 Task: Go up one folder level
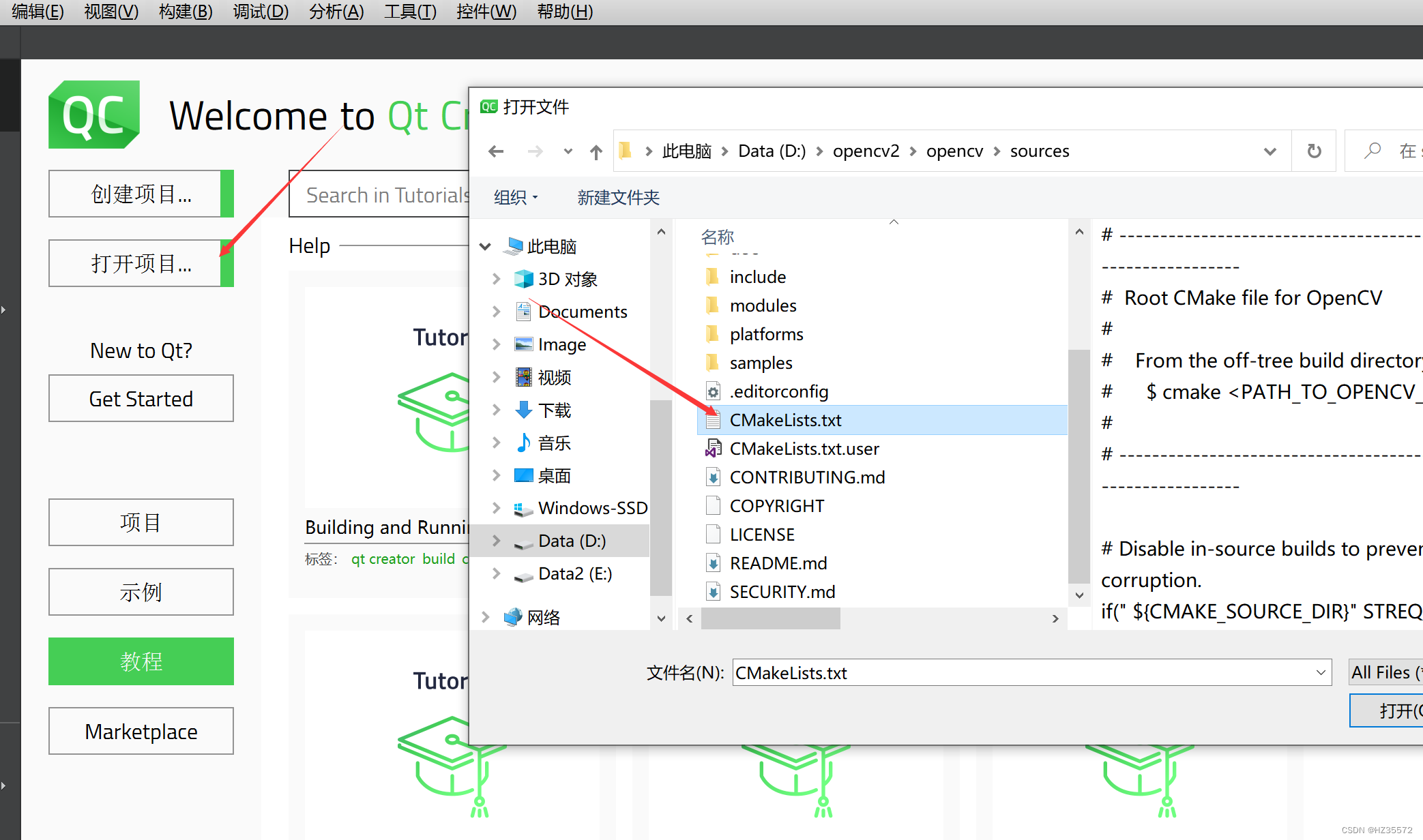(x=596, y=151)
